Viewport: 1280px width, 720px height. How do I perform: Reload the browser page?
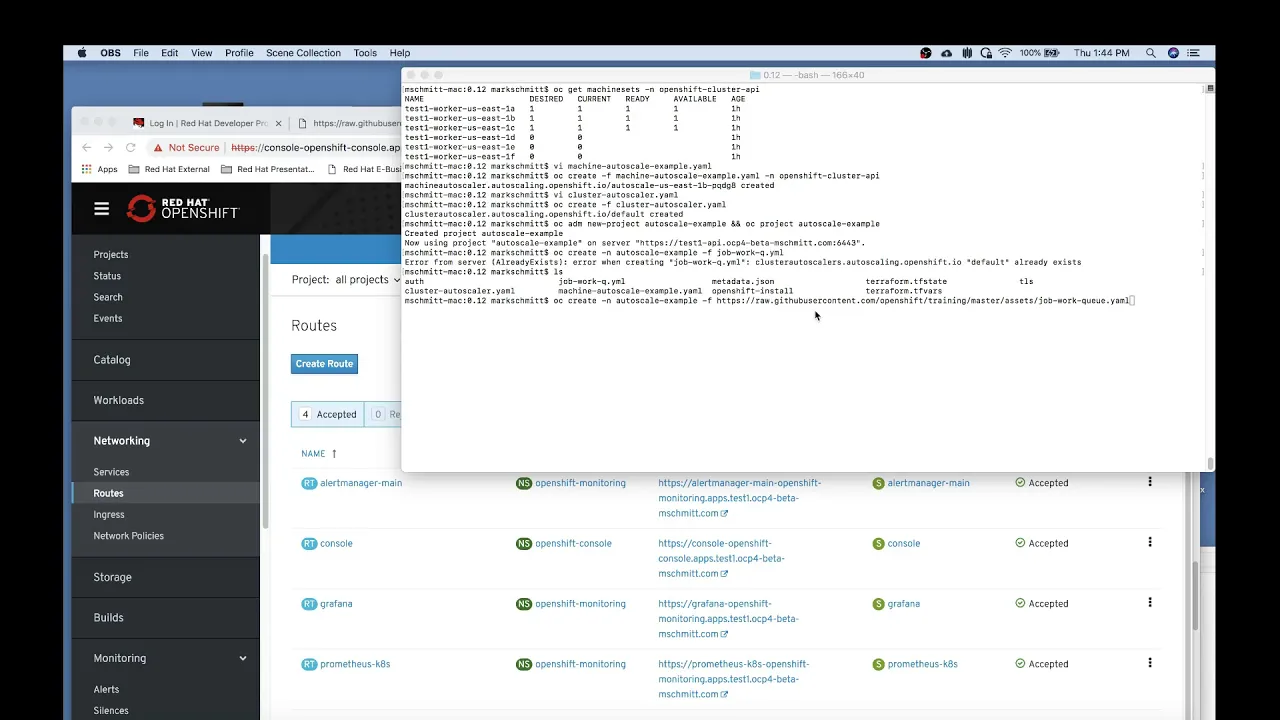click(130, 147)
